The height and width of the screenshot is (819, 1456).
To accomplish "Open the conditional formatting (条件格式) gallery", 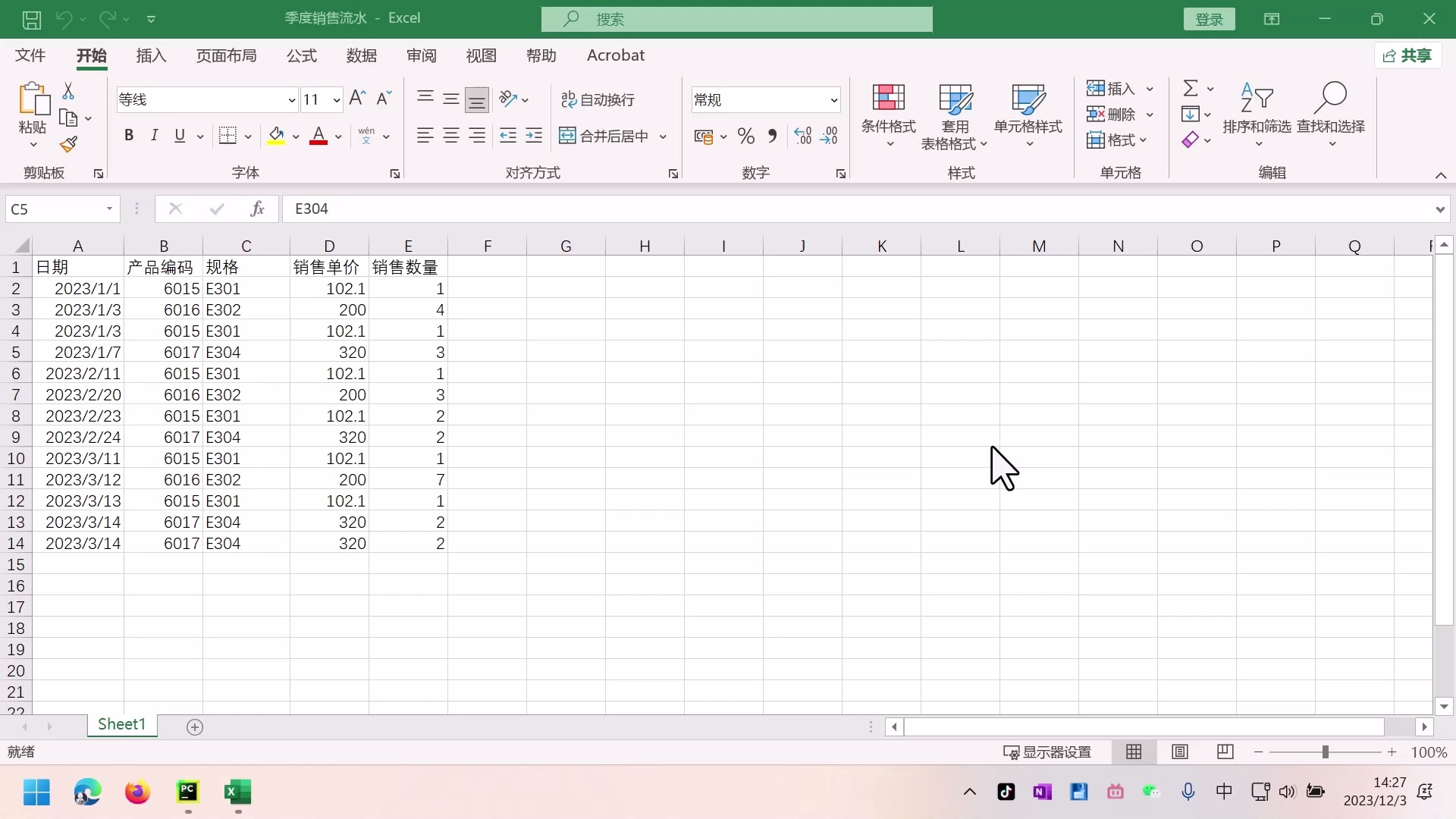I will coord(888,115).
